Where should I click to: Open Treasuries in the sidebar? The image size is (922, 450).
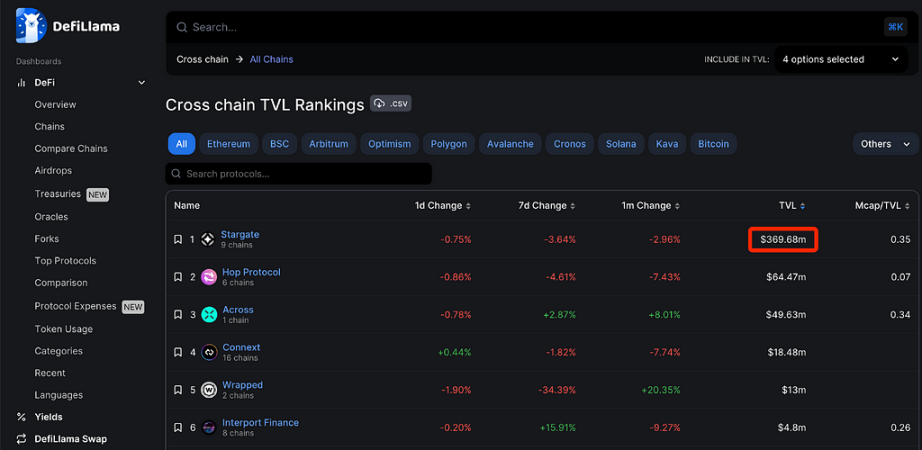pos(58,194)
